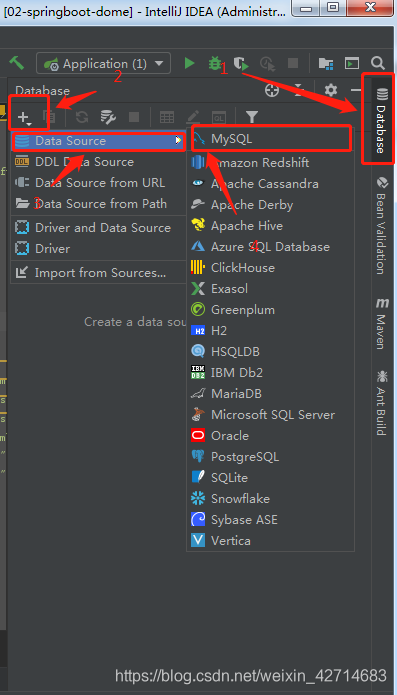
Task: Select MariaDB data source
Action: pyautogui.click(x=271, y=394)
